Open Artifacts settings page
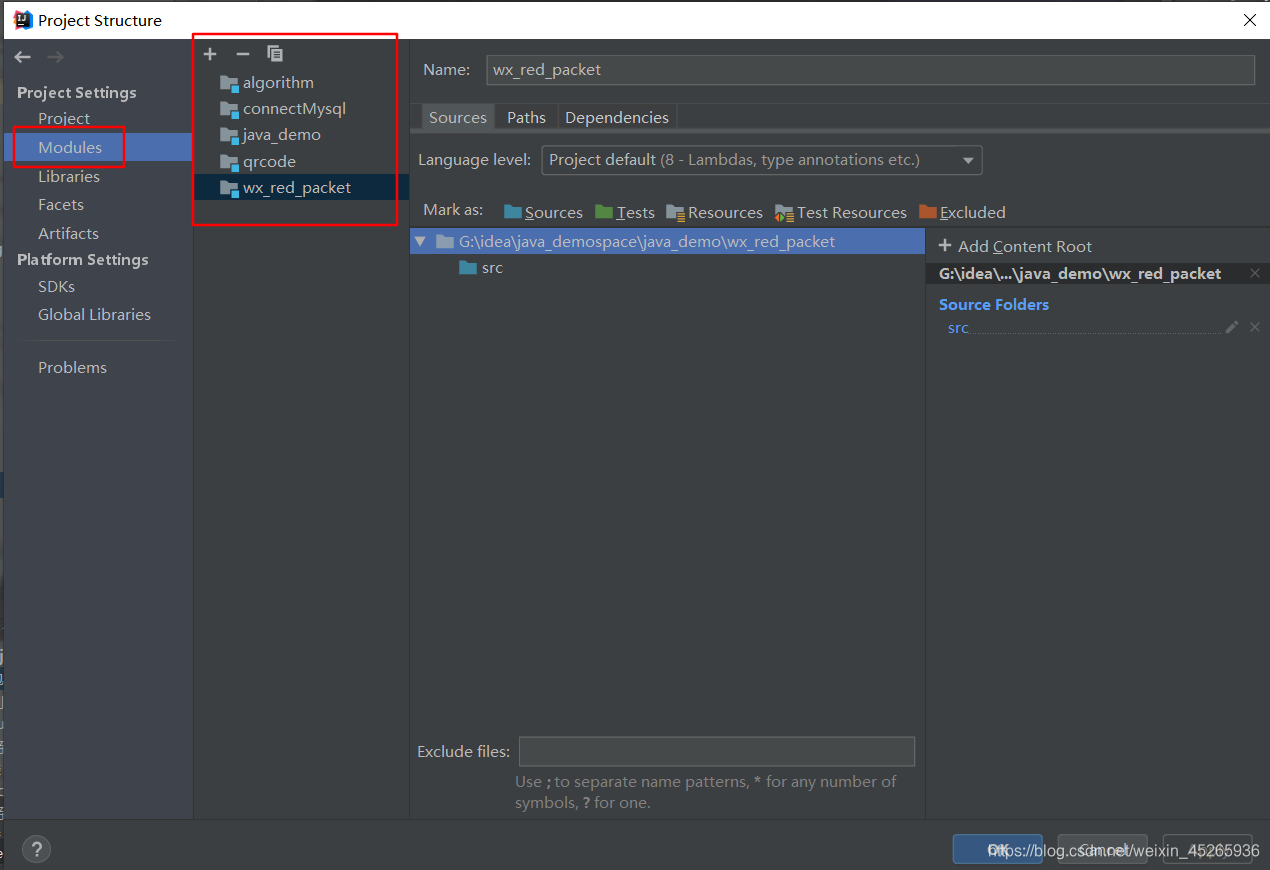 (68, 233)
